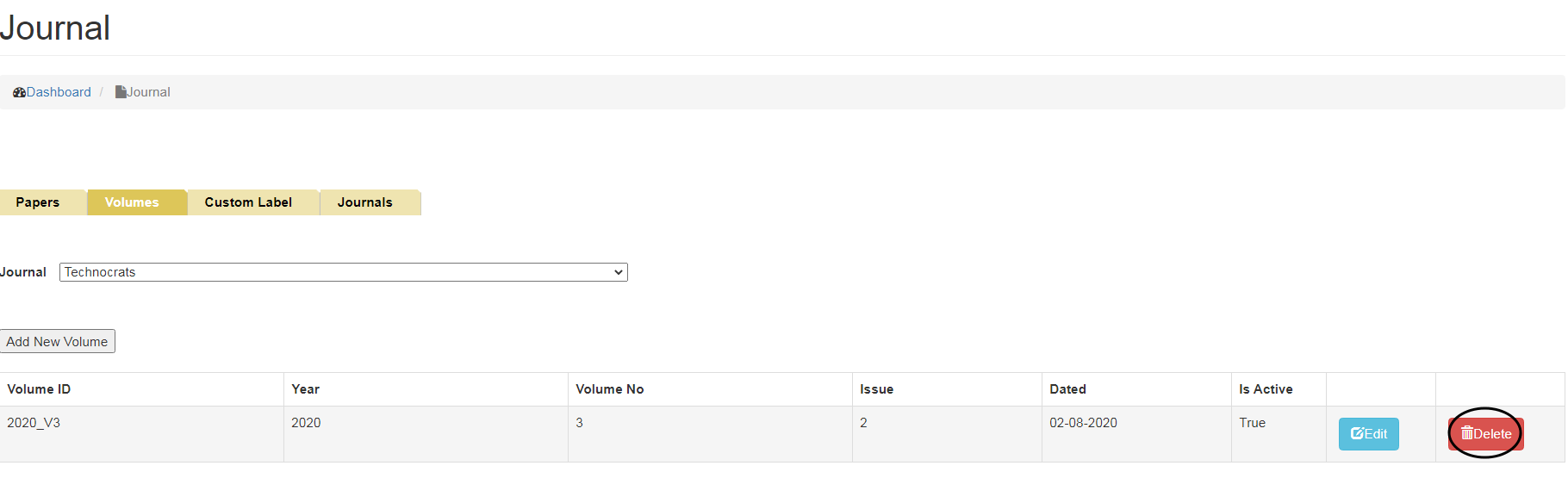Click the Year column header
The width and height of the screenshot is (1568, 503).
click(305, 389)
